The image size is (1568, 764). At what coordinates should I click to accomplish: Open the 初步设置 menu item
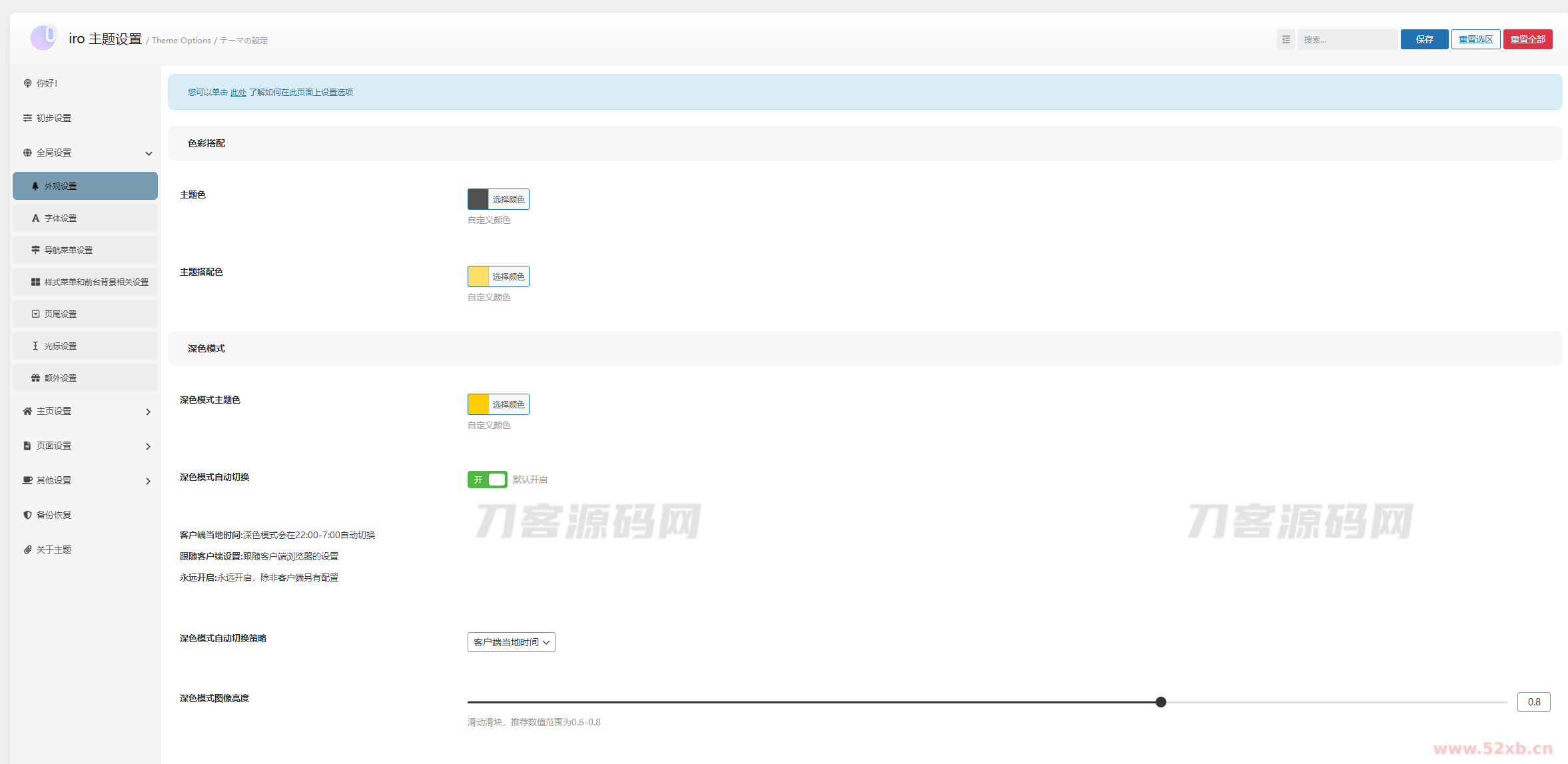pyautogui.click(x=53, y=118)
